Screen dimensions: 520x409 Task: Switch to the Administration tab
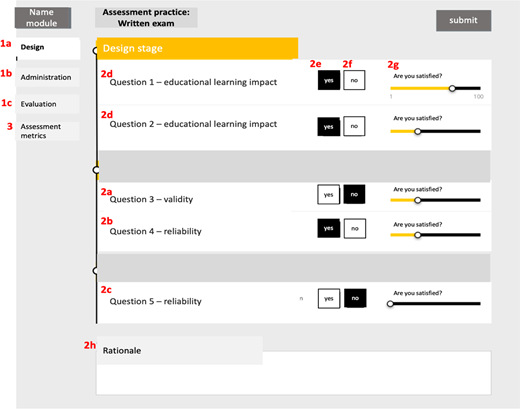tap(47, 77)
